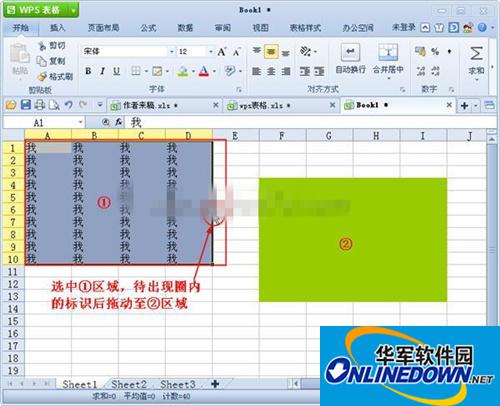
Task: Open the 数据 ribbon tab
Action: pos(185,28)
